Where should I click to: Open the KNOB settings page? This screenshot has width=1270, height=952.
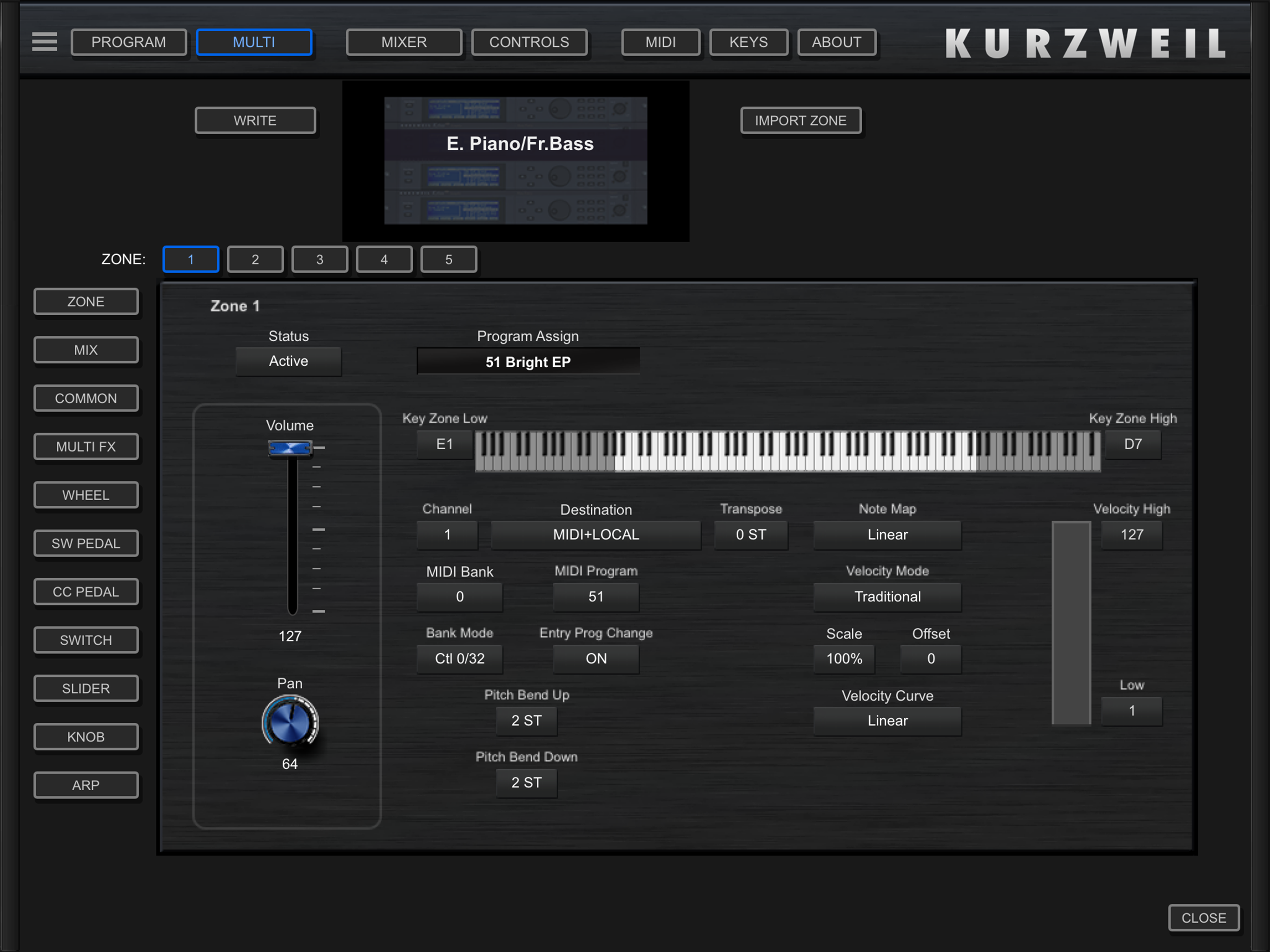pos(86,737)
